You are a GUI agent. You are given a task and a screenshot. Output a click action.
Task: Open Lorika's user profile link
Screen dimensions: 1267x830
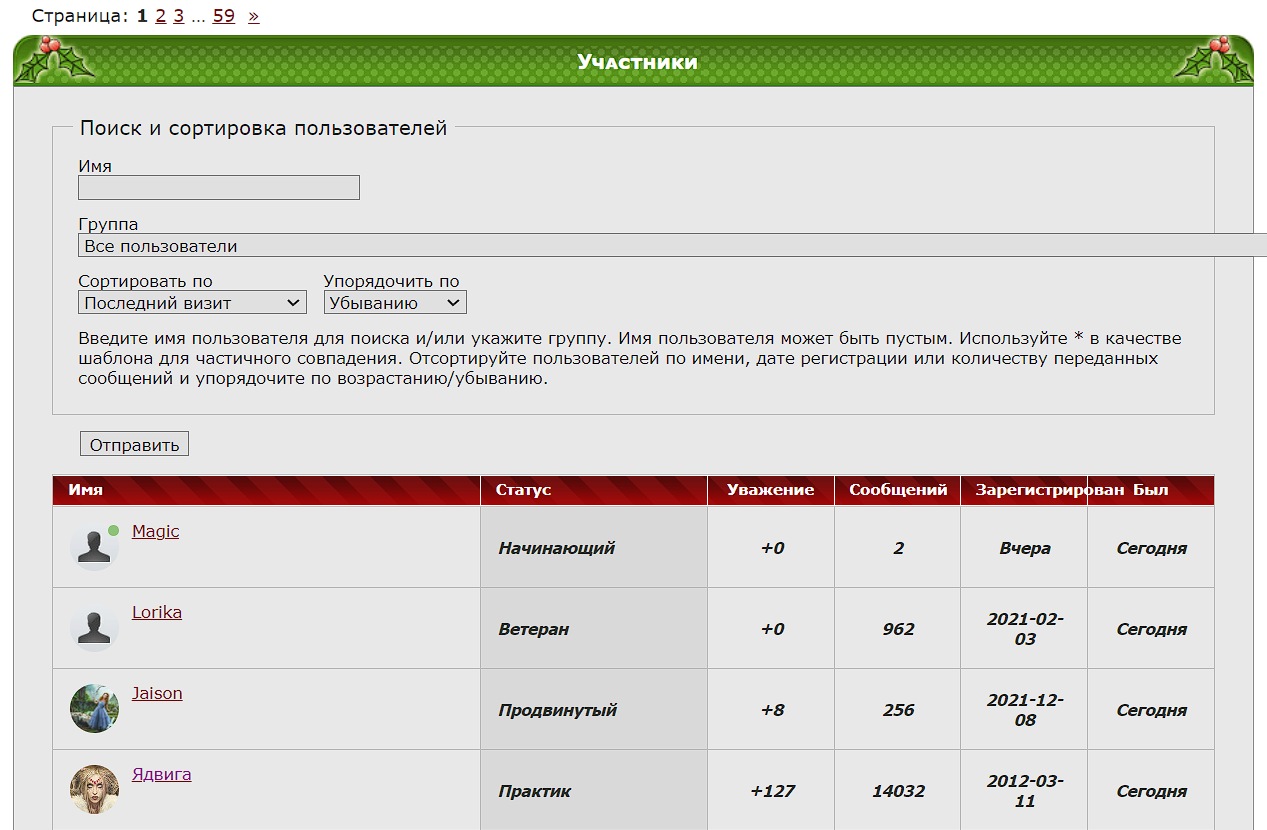[x=157, y=612]
